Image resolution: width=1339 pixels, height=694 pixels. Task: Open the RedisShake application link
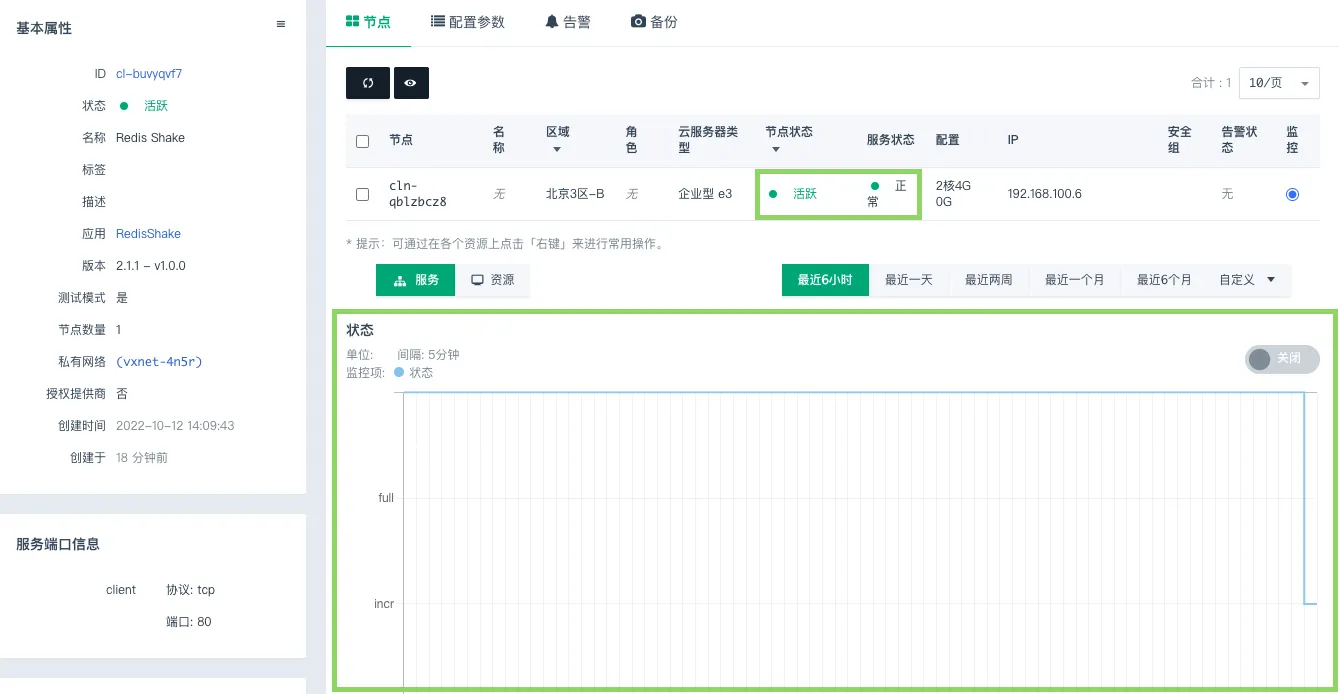148,234
